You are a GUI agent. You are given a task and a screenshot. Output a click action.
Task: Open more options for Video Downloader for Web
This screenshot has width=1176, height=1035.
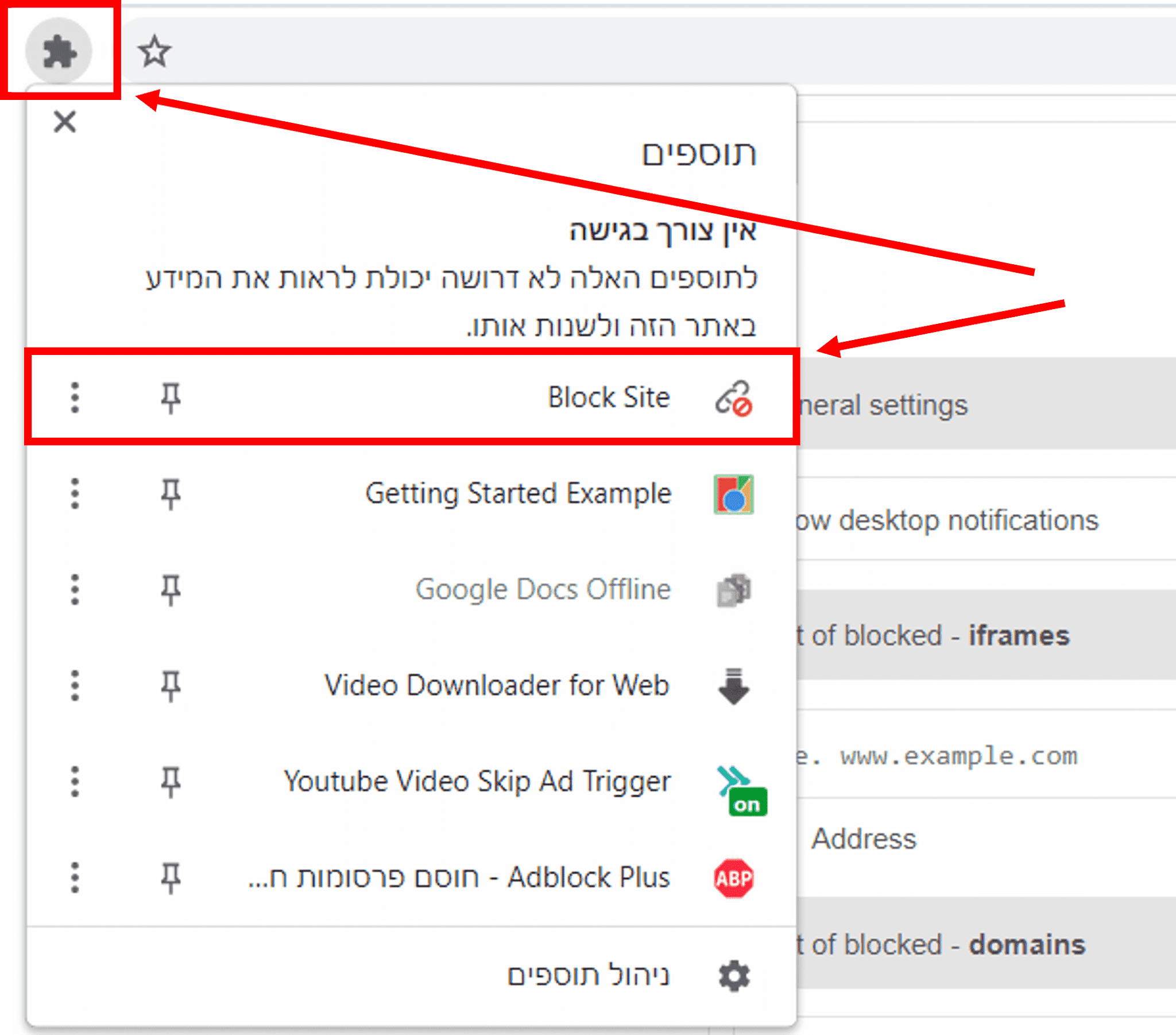pos(75,686)
